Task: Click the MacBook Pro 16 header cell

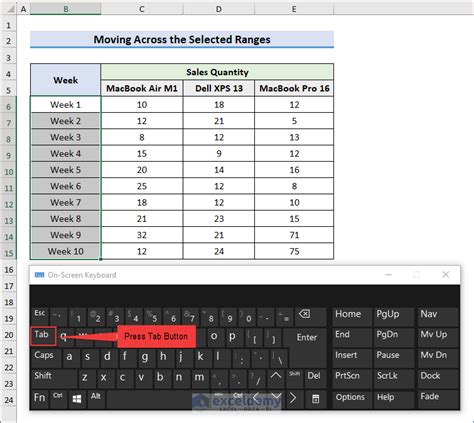Action: click(x=294, y=88)
